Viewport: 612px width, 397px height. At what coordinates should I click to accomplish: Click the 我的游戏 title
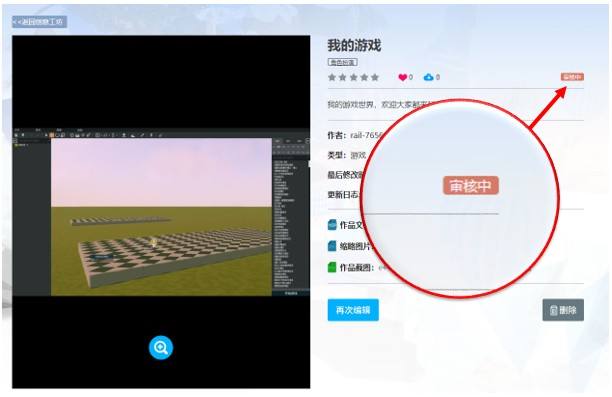pyautogui.click(x=354, y=45)
